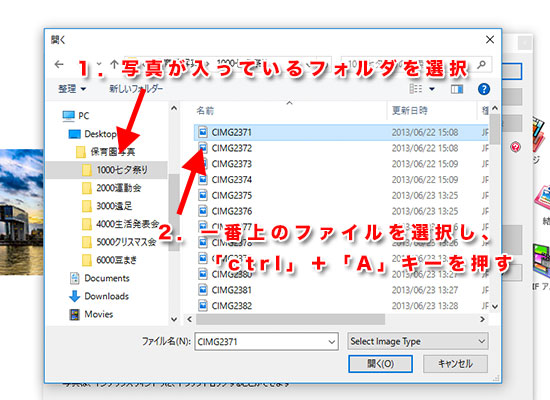Click the image icon of CIMG2382

[203, 306]
